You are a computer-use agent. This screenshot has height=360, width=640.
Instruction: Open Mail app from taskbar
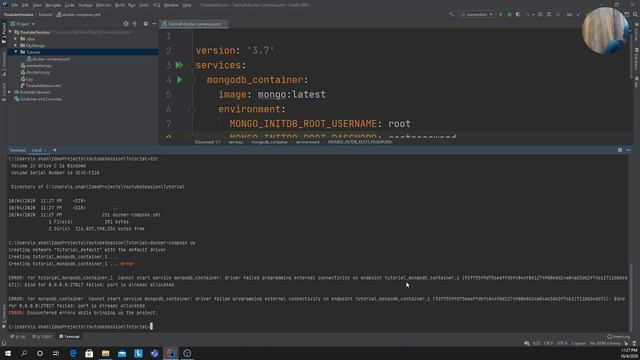(122, 353)
